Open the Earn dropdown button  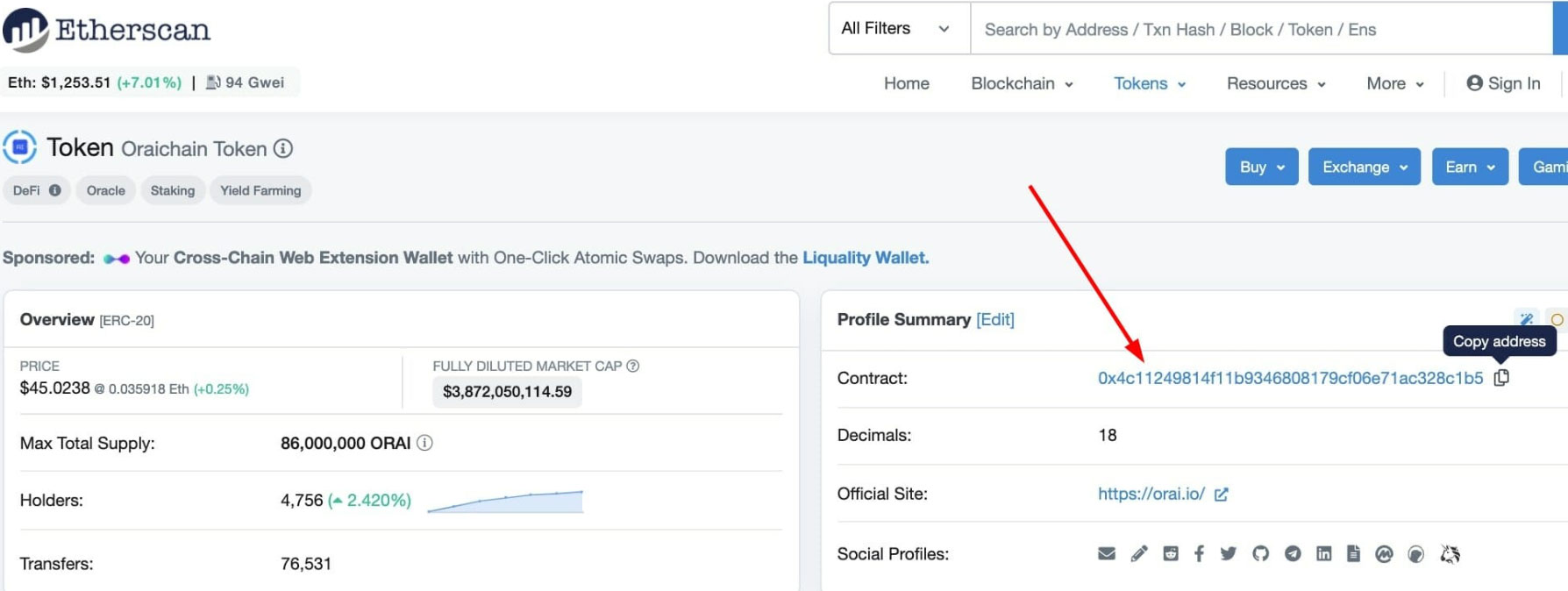pyautogui.click(x=1471, y=167)
